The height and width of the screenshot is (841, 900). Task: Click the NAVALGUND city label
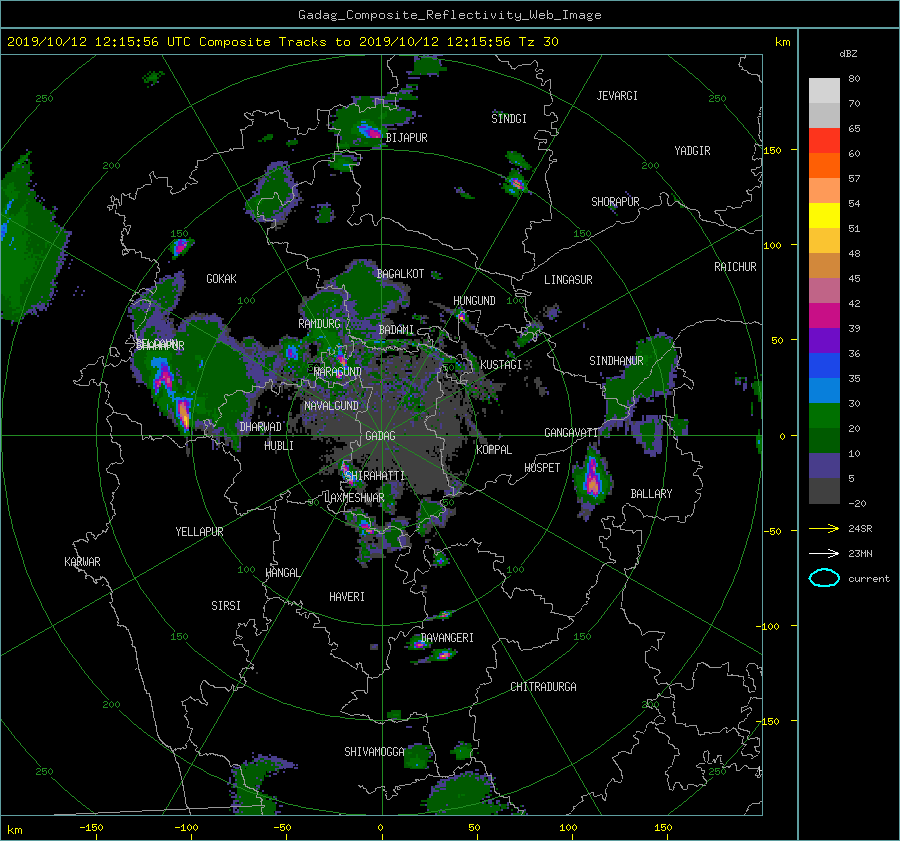[331, 406]
